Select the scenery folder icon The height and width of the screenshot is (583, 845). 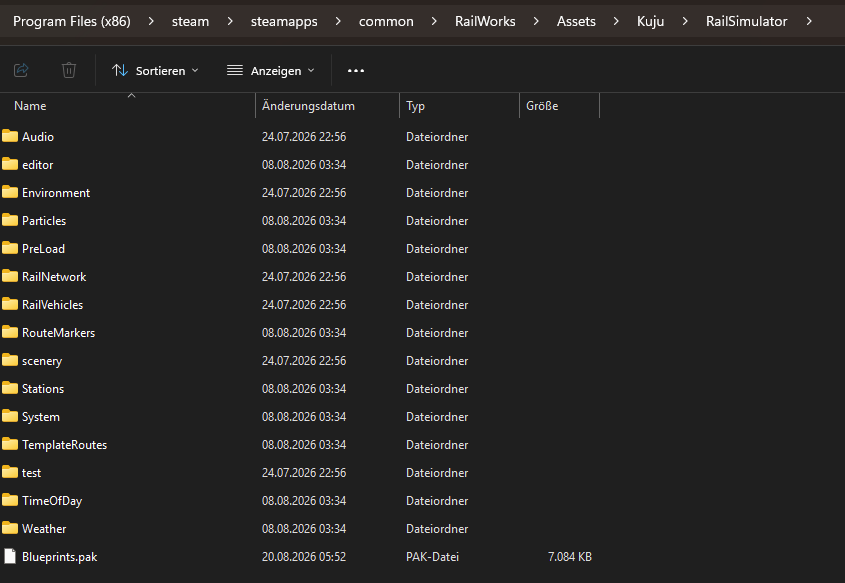click(10, 360)
